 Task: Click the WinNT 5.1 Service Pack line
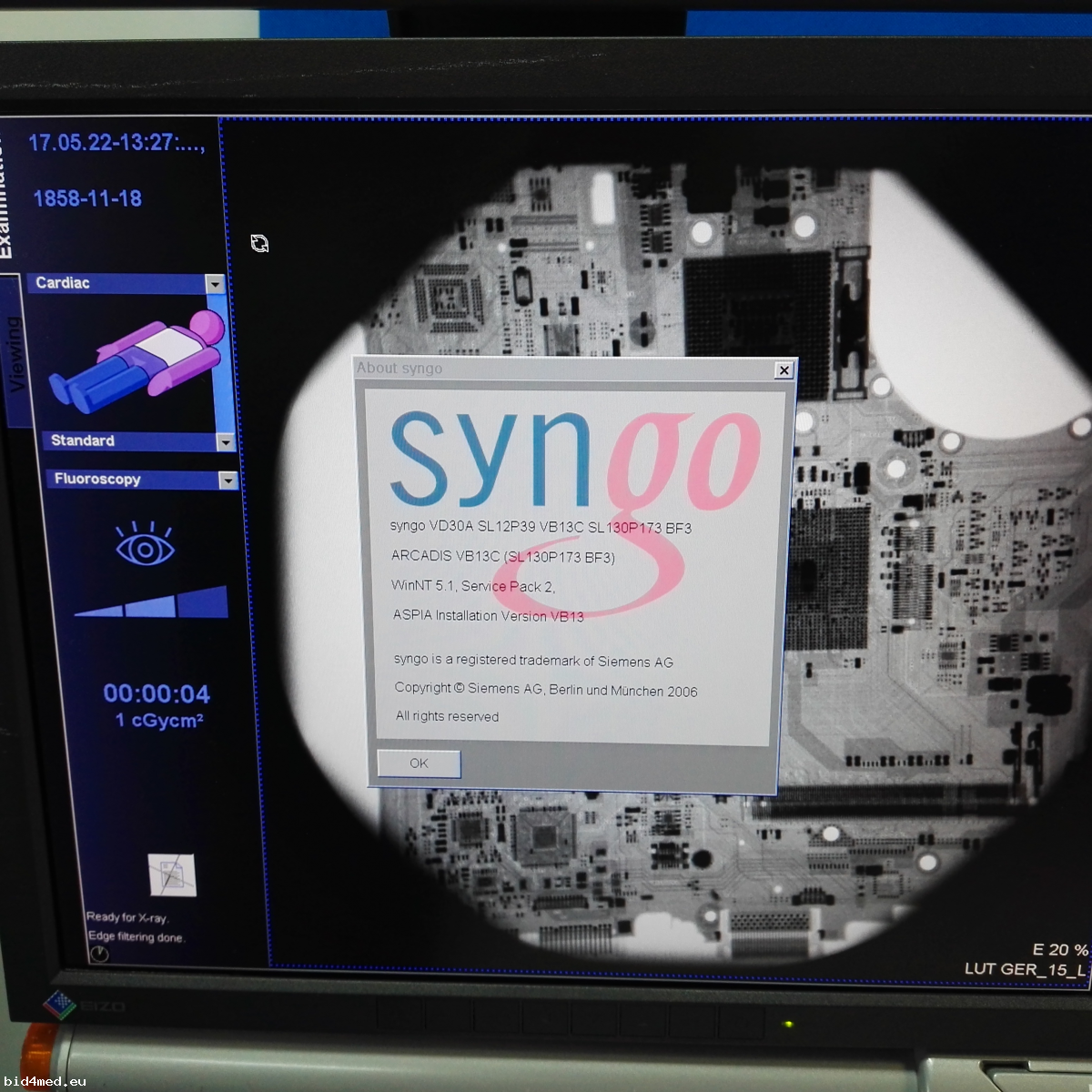(473, 586)
